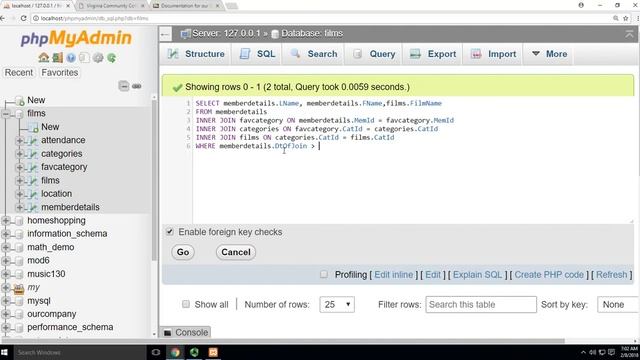The image size is (640, 360).
Task: Open navigation panel settings gear
Action: pyautogui.click(x=98, y=58)
